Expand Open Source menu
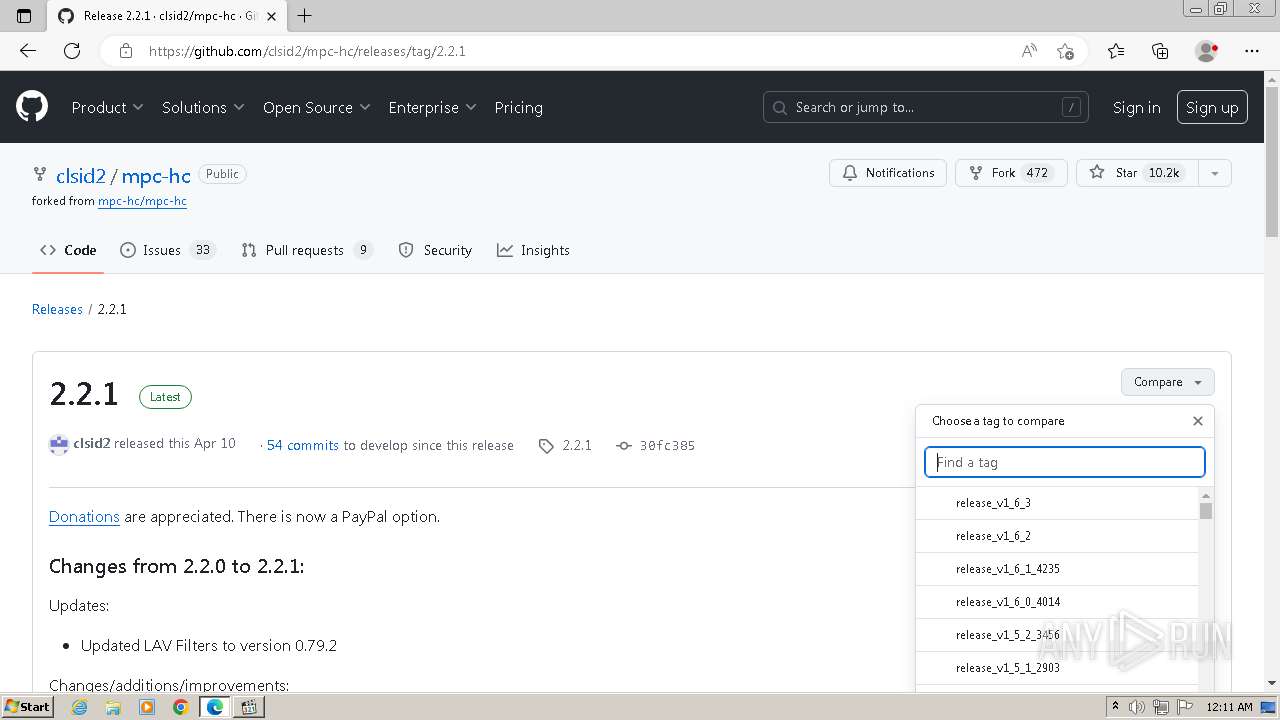1280x720 pixels. tap(316, 107)
